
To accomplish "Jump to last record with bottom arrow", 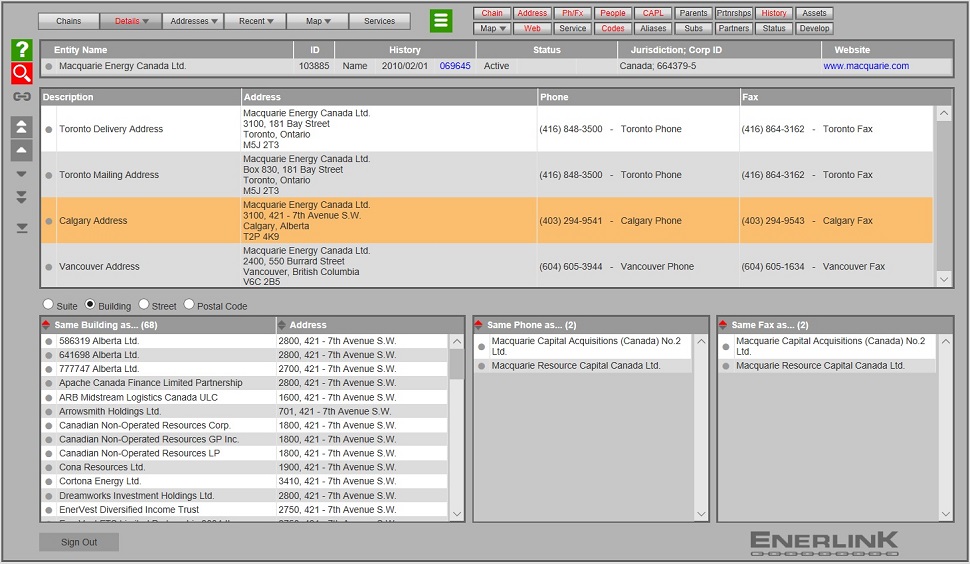I will pos(22,229).
